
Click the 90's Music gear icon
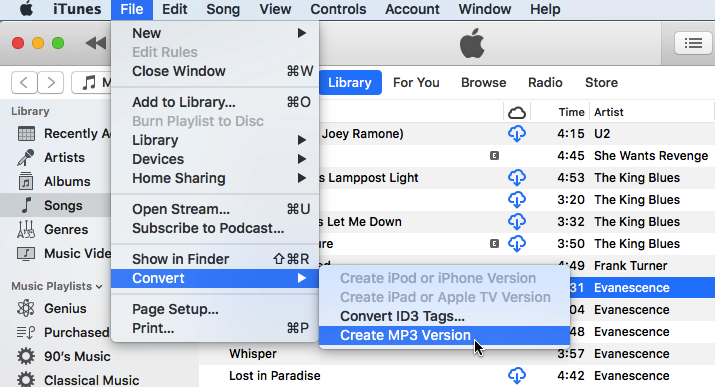click(x=26, y=356)
